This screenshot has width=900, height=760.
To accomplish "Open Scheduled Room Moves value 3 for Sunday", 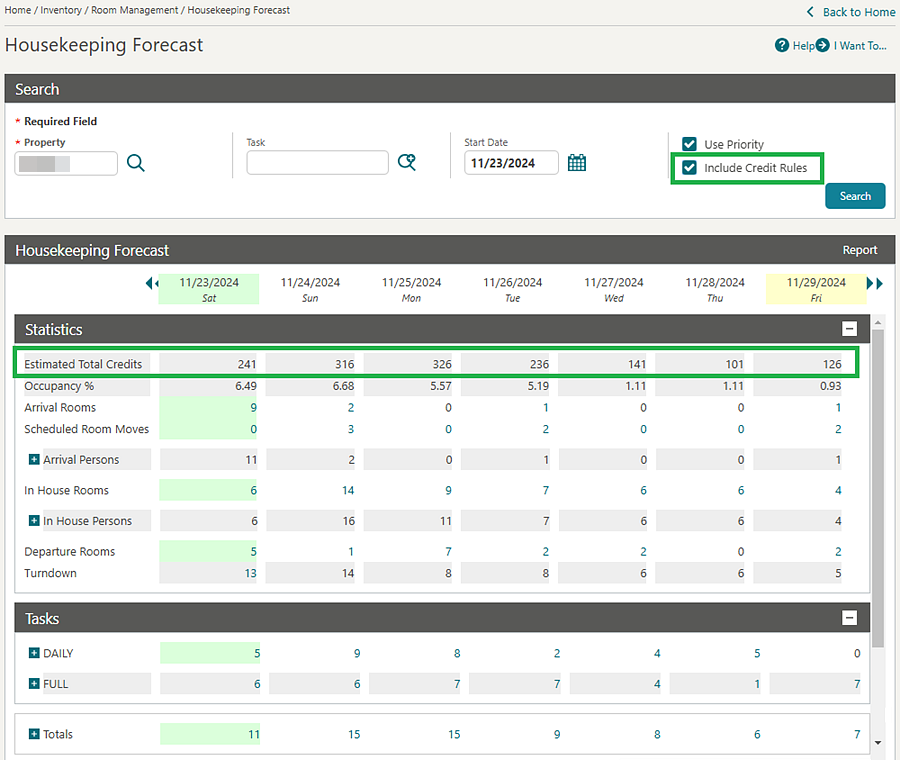I will click(351, 429).
